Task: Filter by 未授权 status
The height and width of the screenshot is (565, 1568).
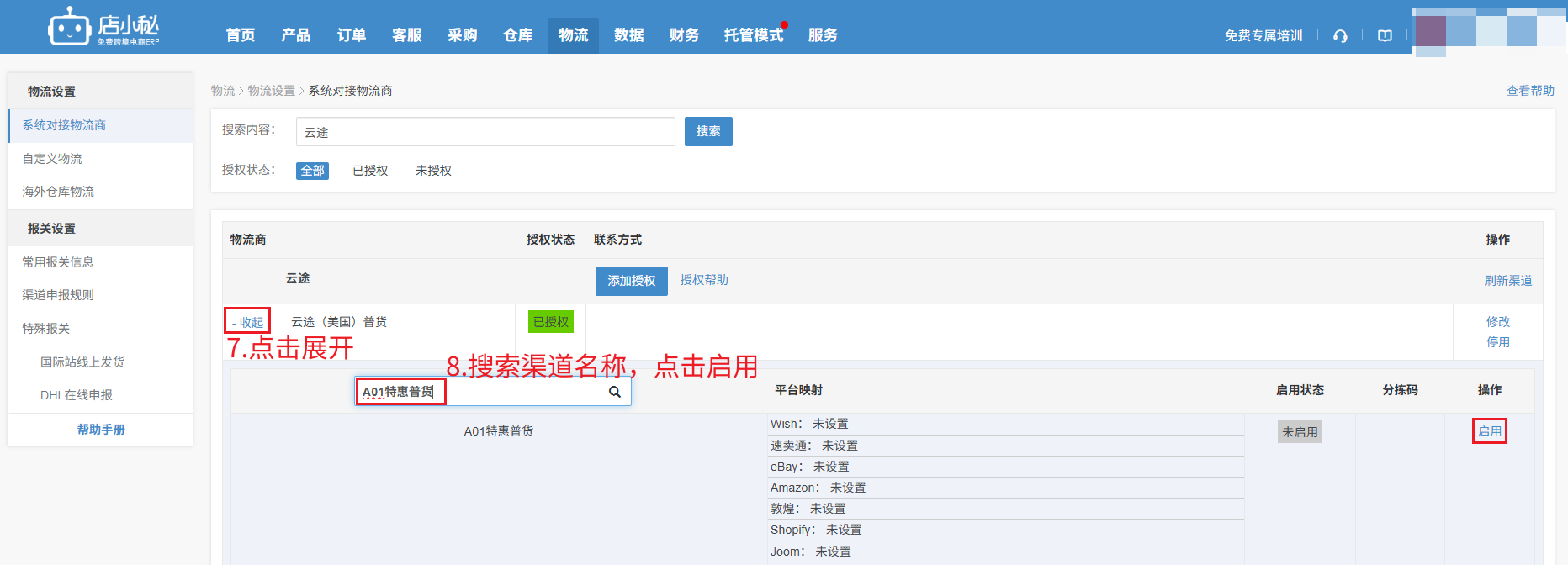Action: 433,171
